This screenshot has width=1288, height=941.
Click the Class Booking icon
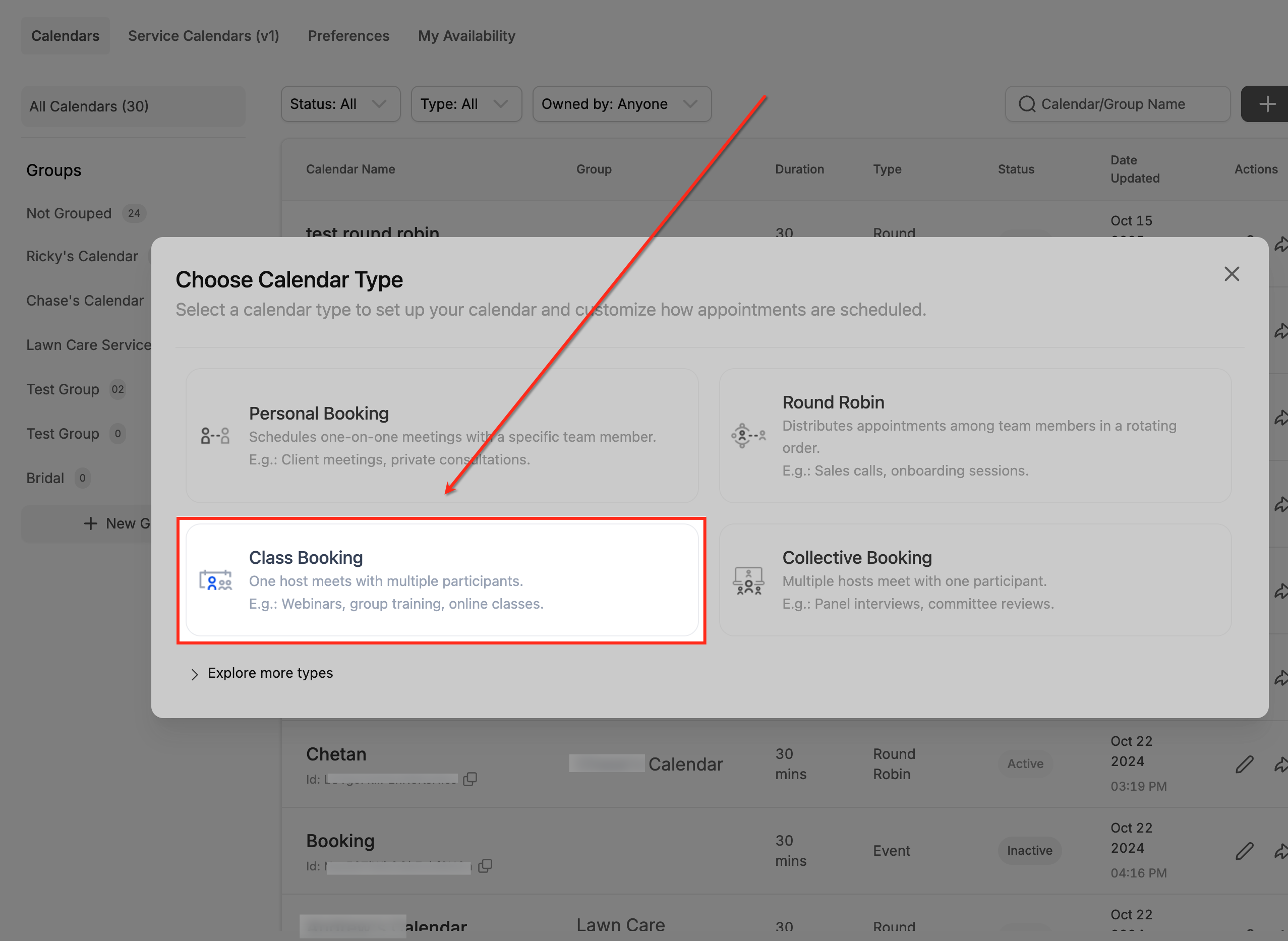215,580
